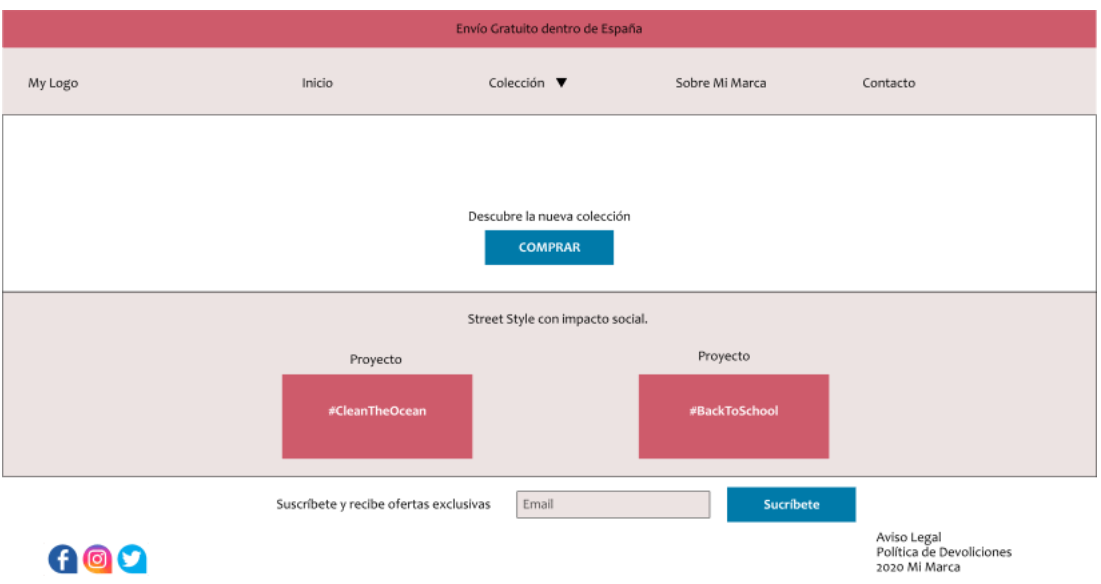This screenshot has height=584, width=1101.
Task: Open Sobre Mi Marca page
Action: coord(720,83)
